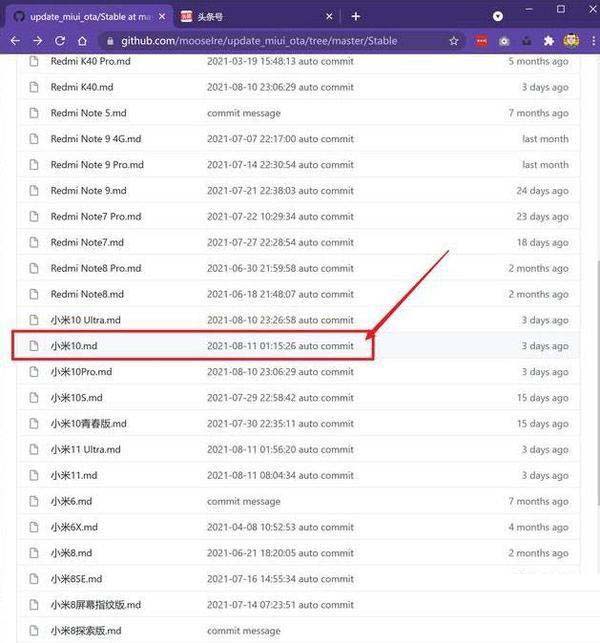Click the browser back arrow

point(14,41)
